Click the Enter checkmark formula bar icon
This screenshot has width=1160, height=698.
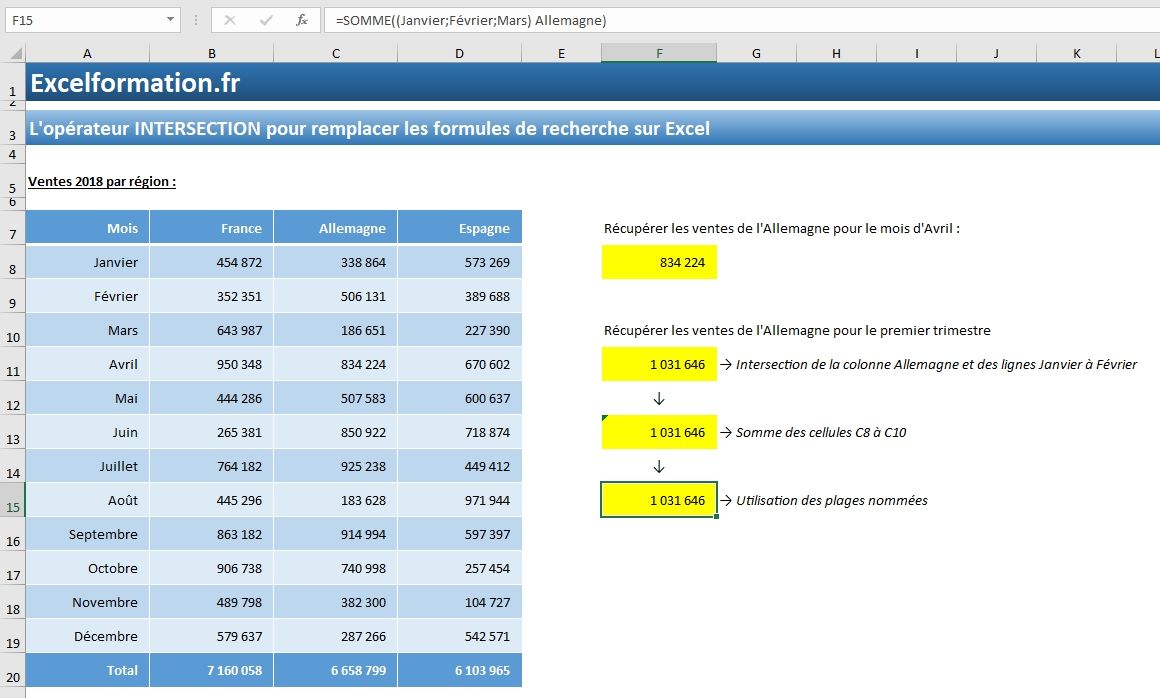[266, 20]
